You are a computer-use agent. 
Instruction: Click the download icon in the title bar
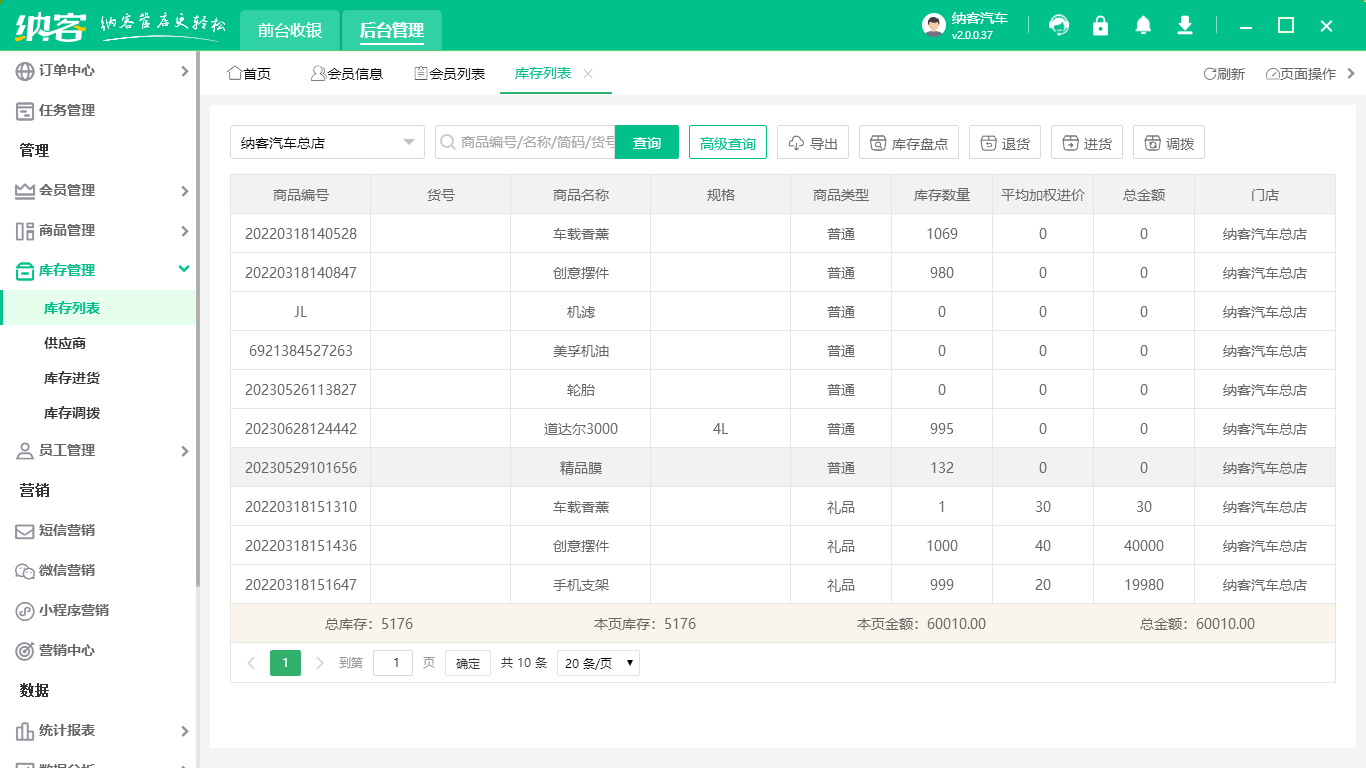click(1184, 25)
